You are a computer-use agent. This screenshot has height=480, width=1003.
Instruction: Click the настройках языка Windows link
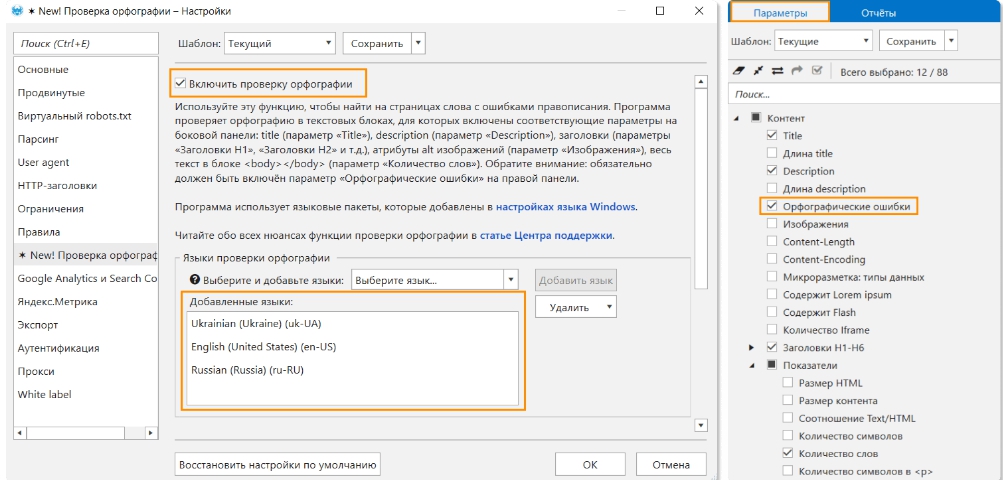coord(565,207)
